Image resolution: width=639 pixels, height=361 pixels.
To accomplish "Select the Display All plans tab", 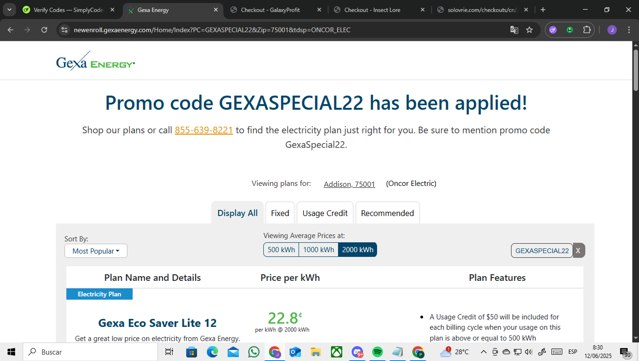I will [237, 213].
